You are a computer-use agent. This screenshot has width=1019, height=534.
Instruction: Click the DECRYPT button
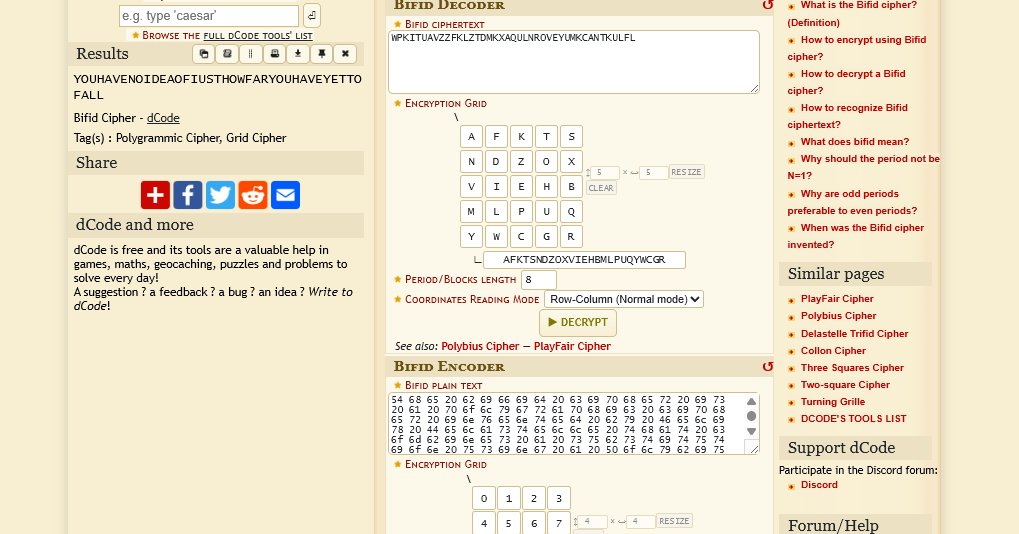point(578,322)
